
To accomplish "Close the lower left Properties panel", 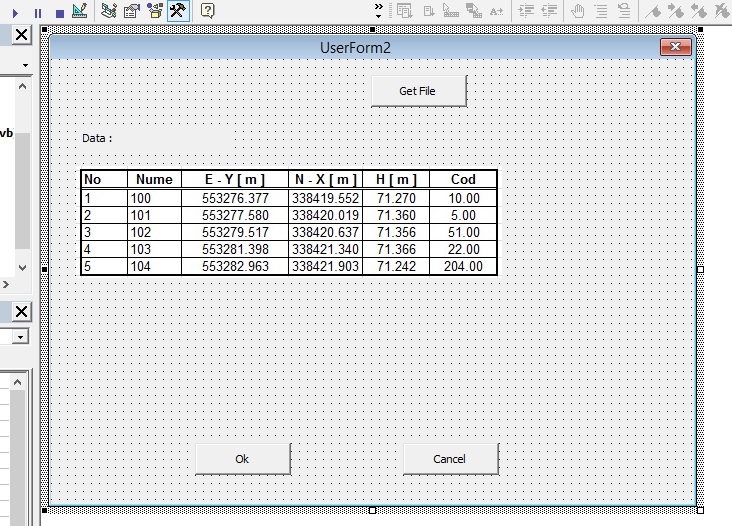I will pyautogui.click(x=21, y=311).
